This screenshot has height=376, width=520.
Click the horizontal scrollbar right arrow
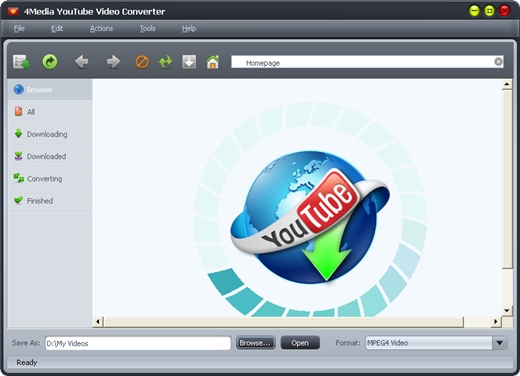tap(496, 322)
